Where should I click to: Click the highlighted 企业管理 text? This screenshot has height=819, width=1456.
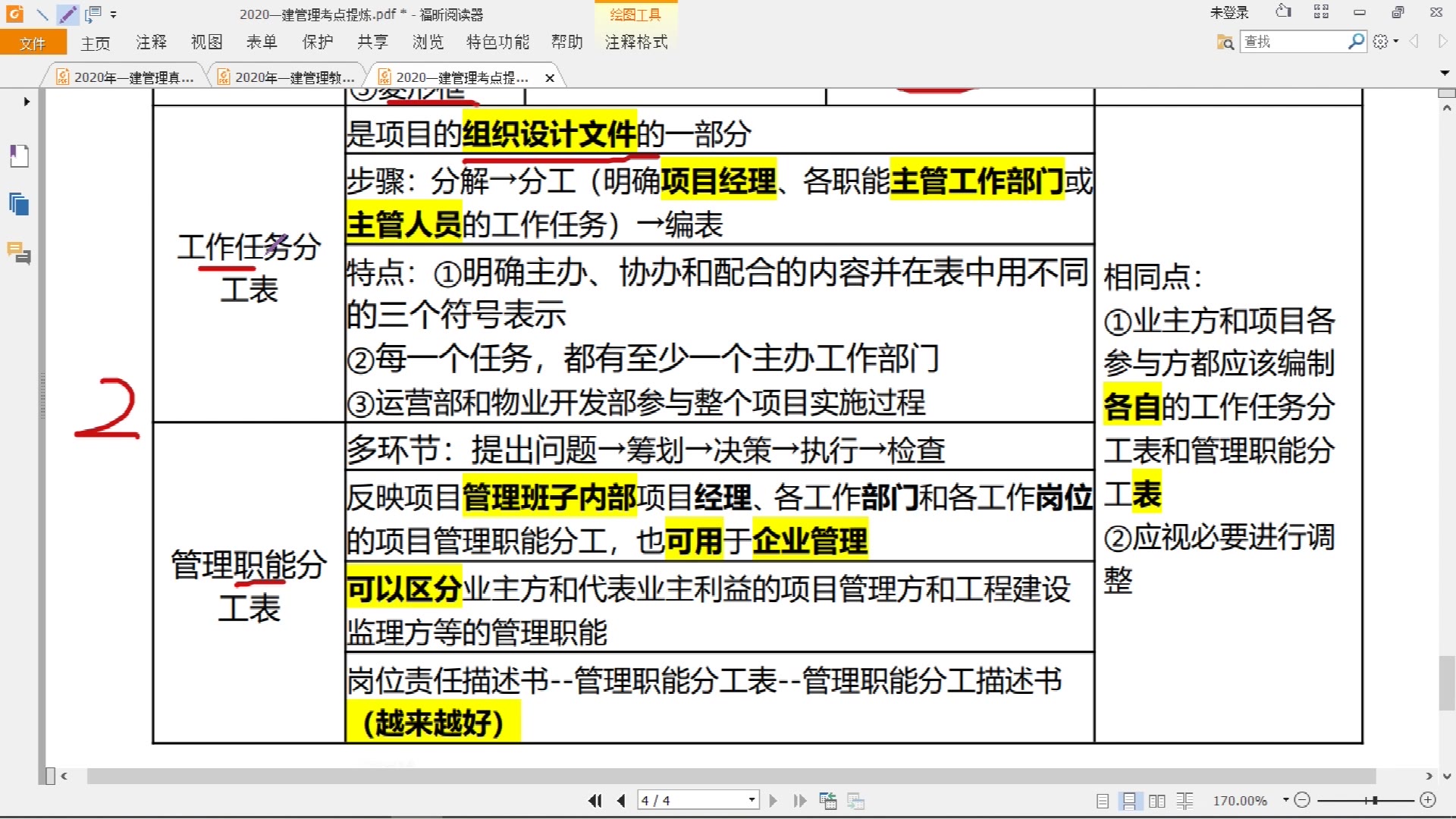[x=810, y=541]
